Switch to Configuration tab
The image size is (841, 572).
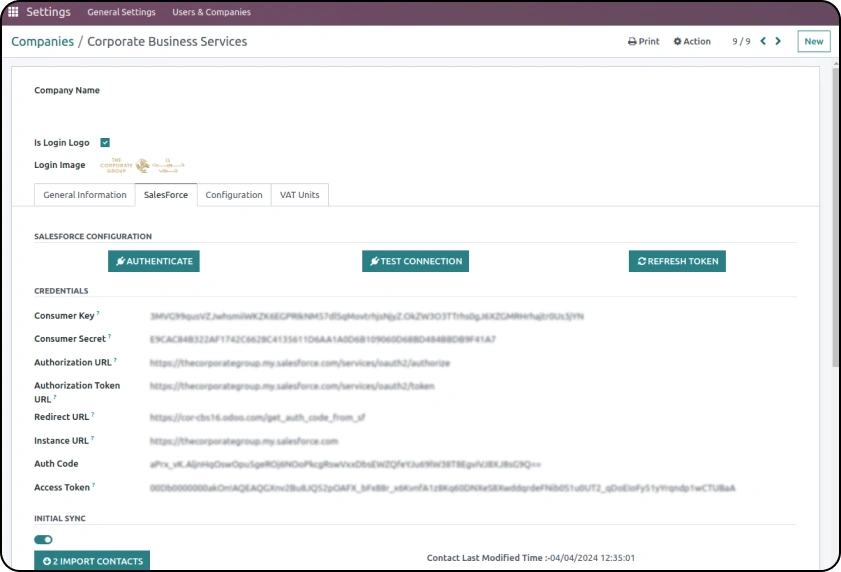pos(234,195)
